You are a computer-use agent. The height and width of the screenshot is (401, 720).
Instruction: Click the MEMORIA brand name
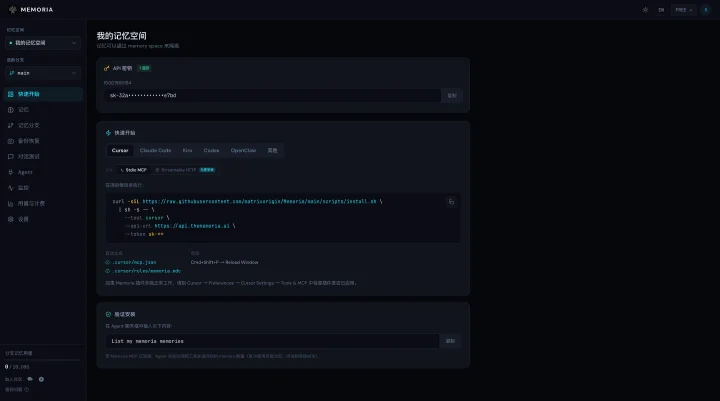pos(37,10)
